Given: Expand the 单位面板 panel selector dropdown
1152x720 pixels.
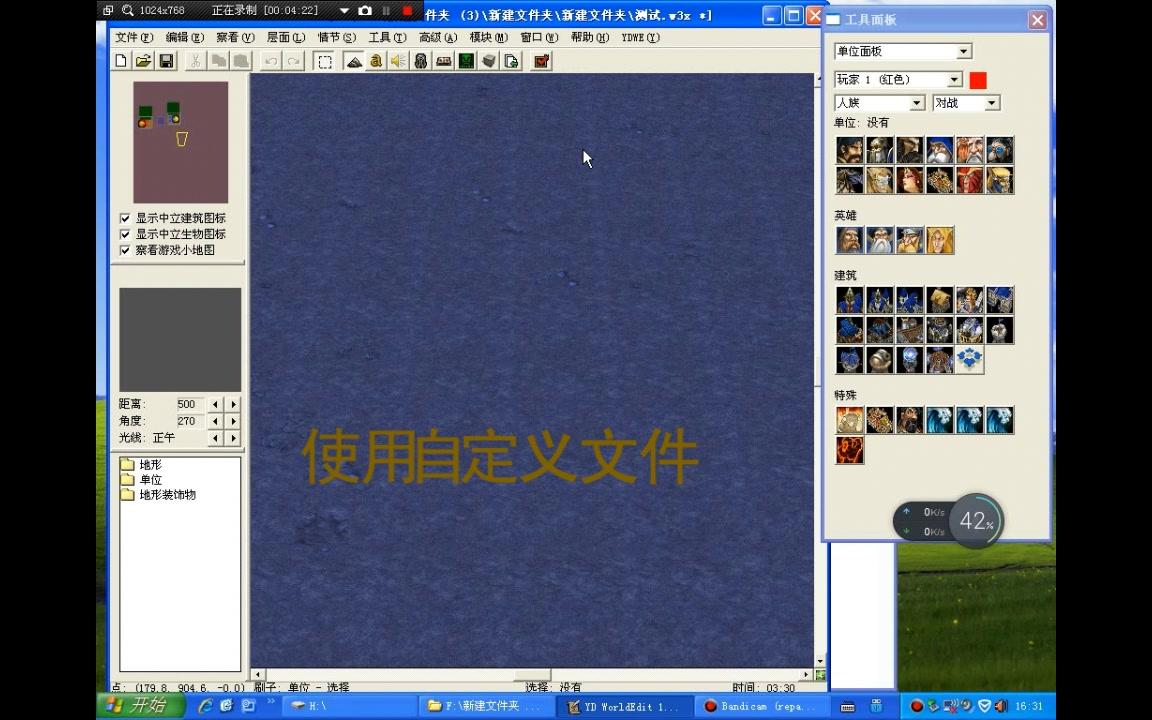Looking at the screenshot, I should pyautogui.click(x=962, y=51).
